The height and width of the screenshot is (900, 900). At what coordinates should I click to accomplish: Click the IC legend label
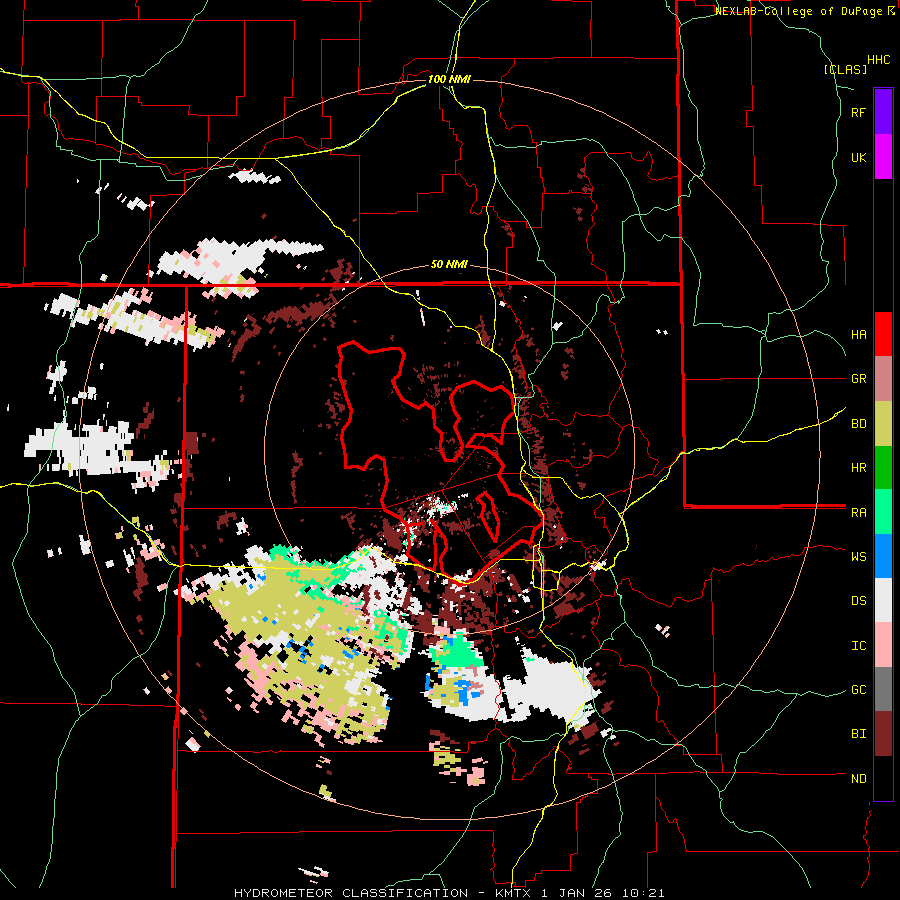[x=858, y=645]
